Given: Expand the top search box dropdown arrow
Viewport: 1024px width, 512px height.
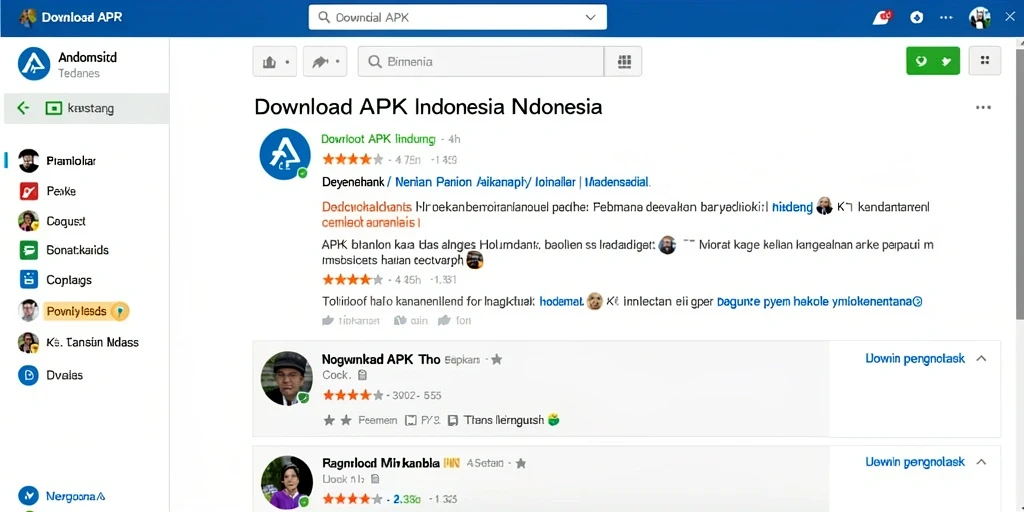Looking at the screenshot, I should (590, 18).
